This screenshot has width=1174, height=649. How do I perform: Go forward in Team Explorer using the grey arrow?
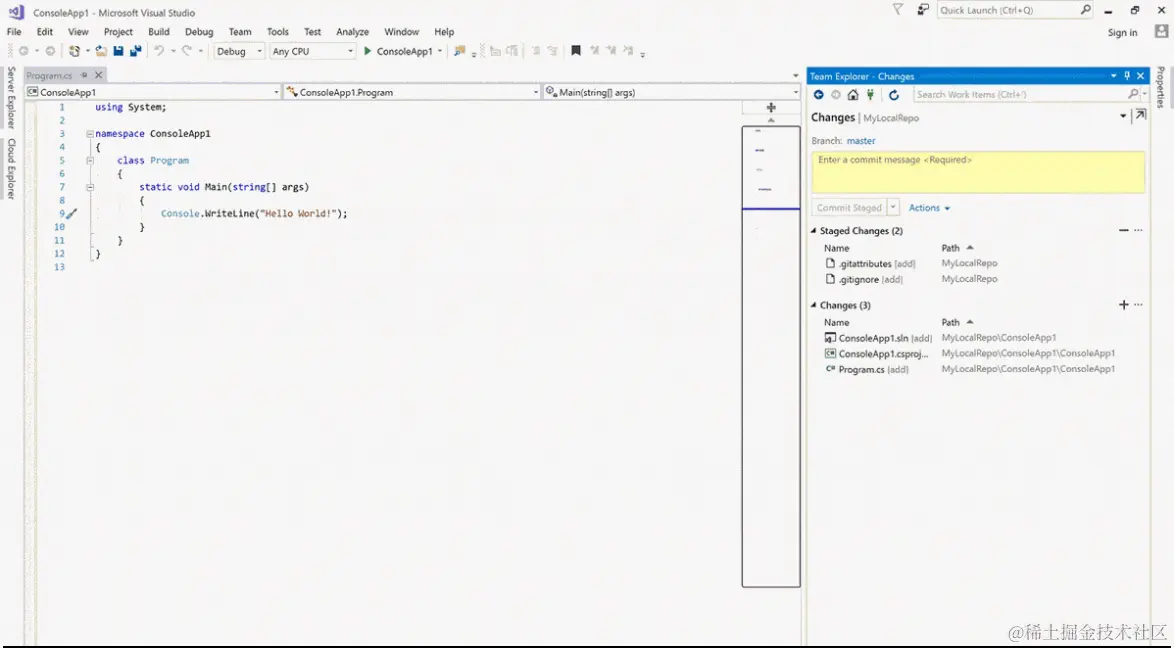click(x=836, y=94)
